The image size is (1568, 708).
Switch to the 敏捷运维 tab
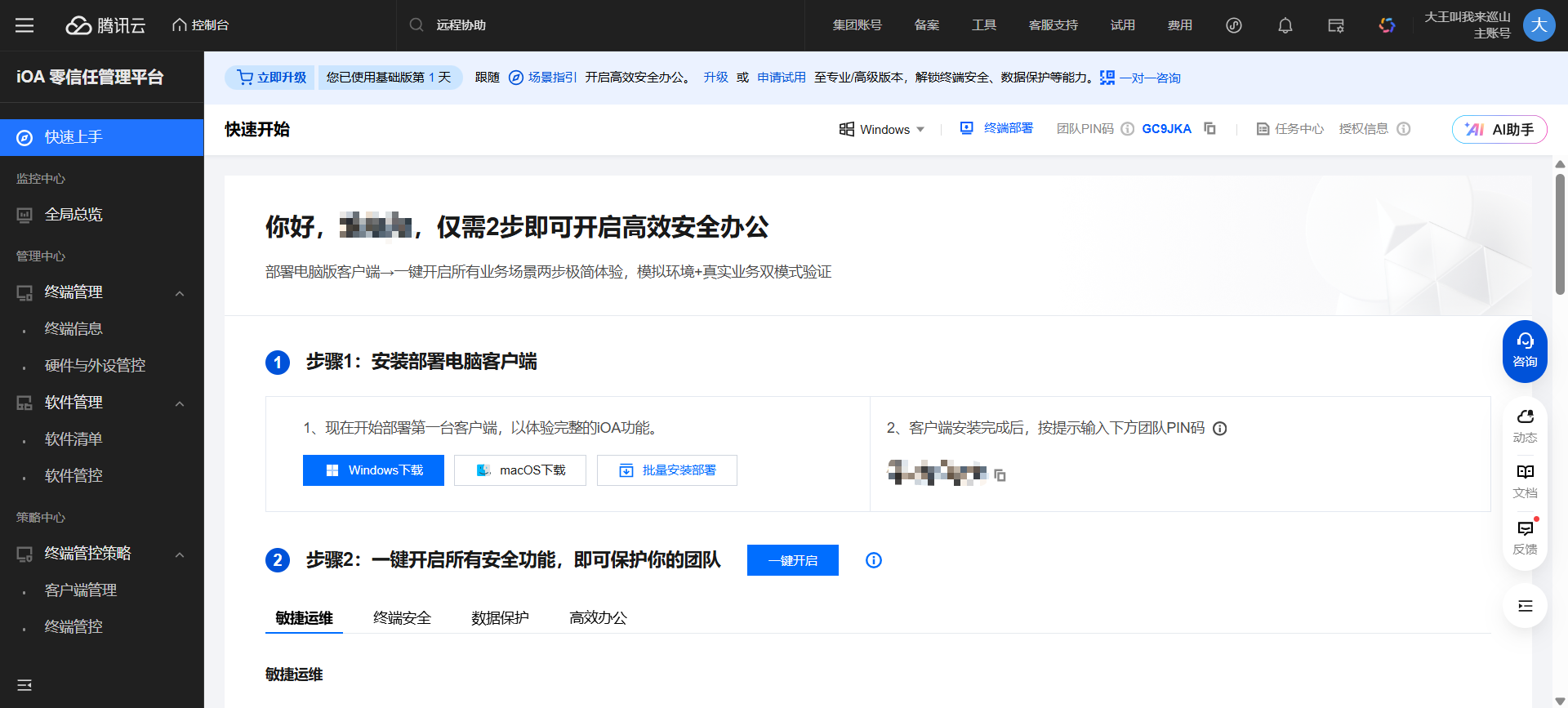tap(304, 618)
